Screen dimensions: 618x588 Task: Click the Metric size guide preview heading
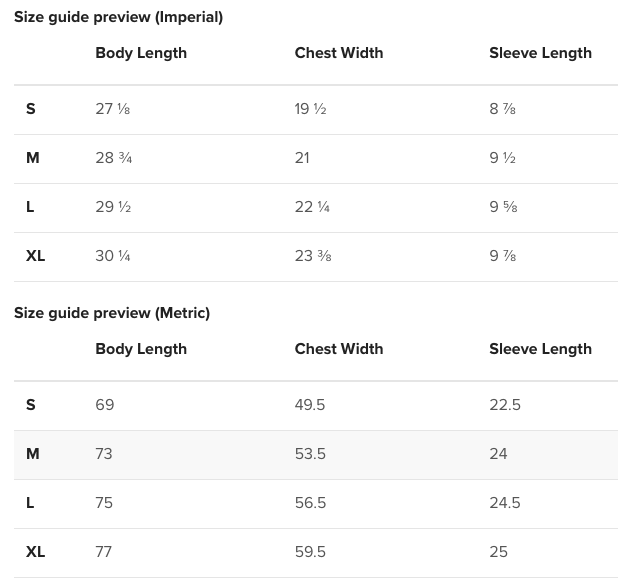pos(112,313)
